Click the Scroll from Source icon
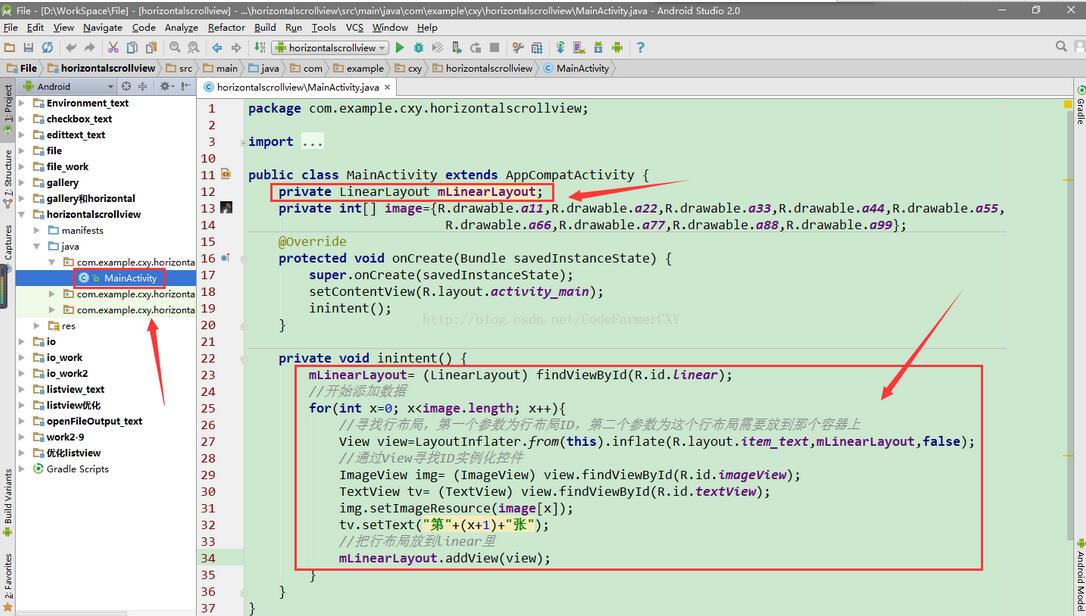Viewport: 1086px width, 616px height. (126, 87)
